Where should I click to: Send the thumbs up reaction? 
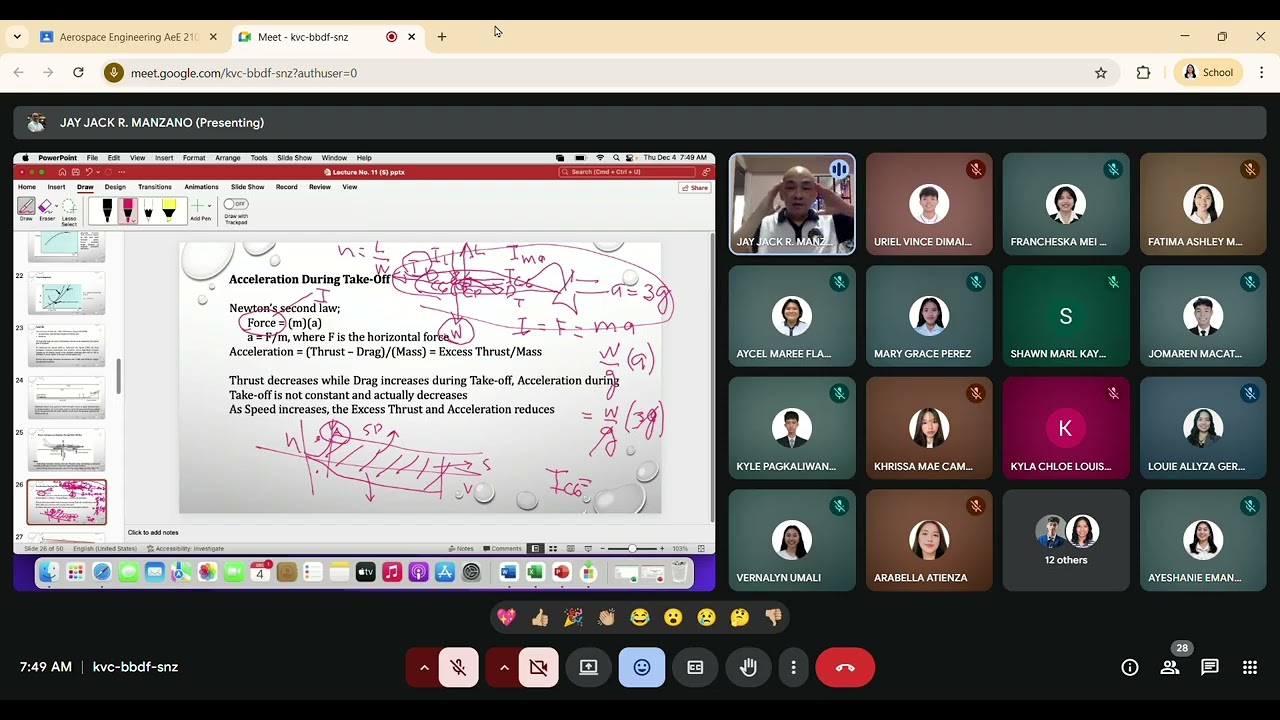540,618
